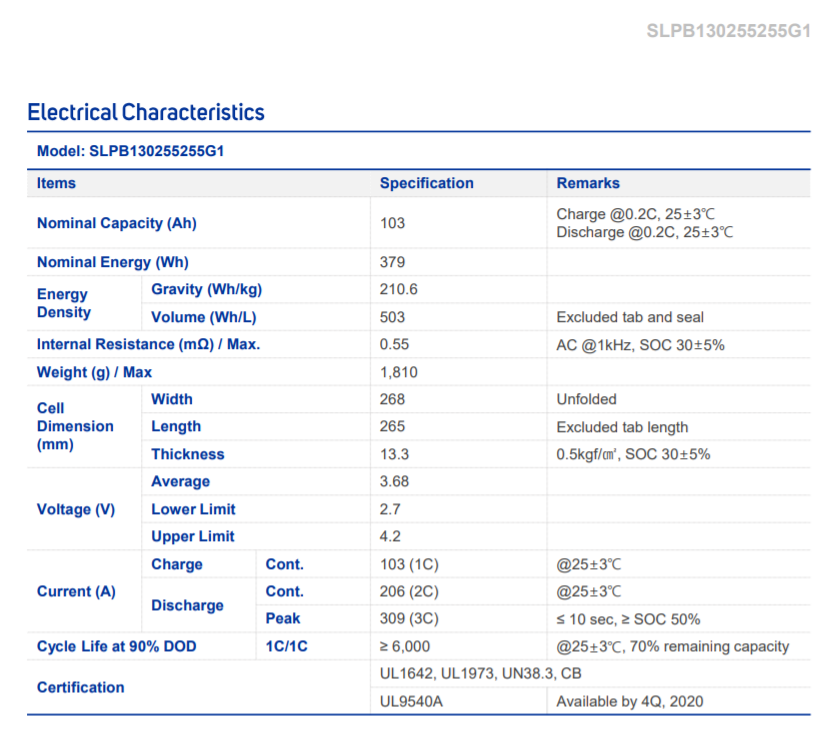
Task: Click the Remarks column header
Action: pyautogui.click(x=588, y=183)
